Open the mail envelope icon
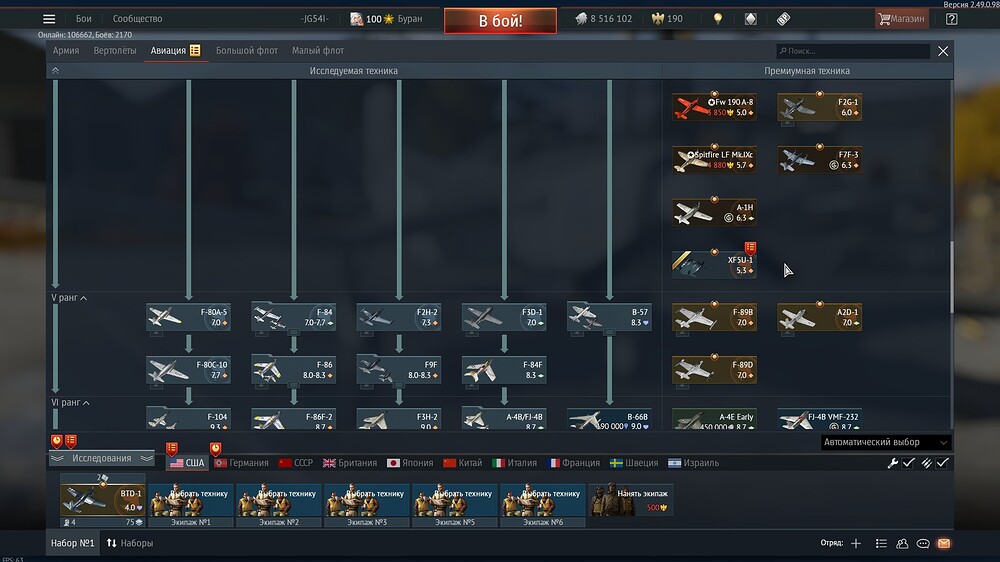The image size is (1000, 562). coord(943,543)
